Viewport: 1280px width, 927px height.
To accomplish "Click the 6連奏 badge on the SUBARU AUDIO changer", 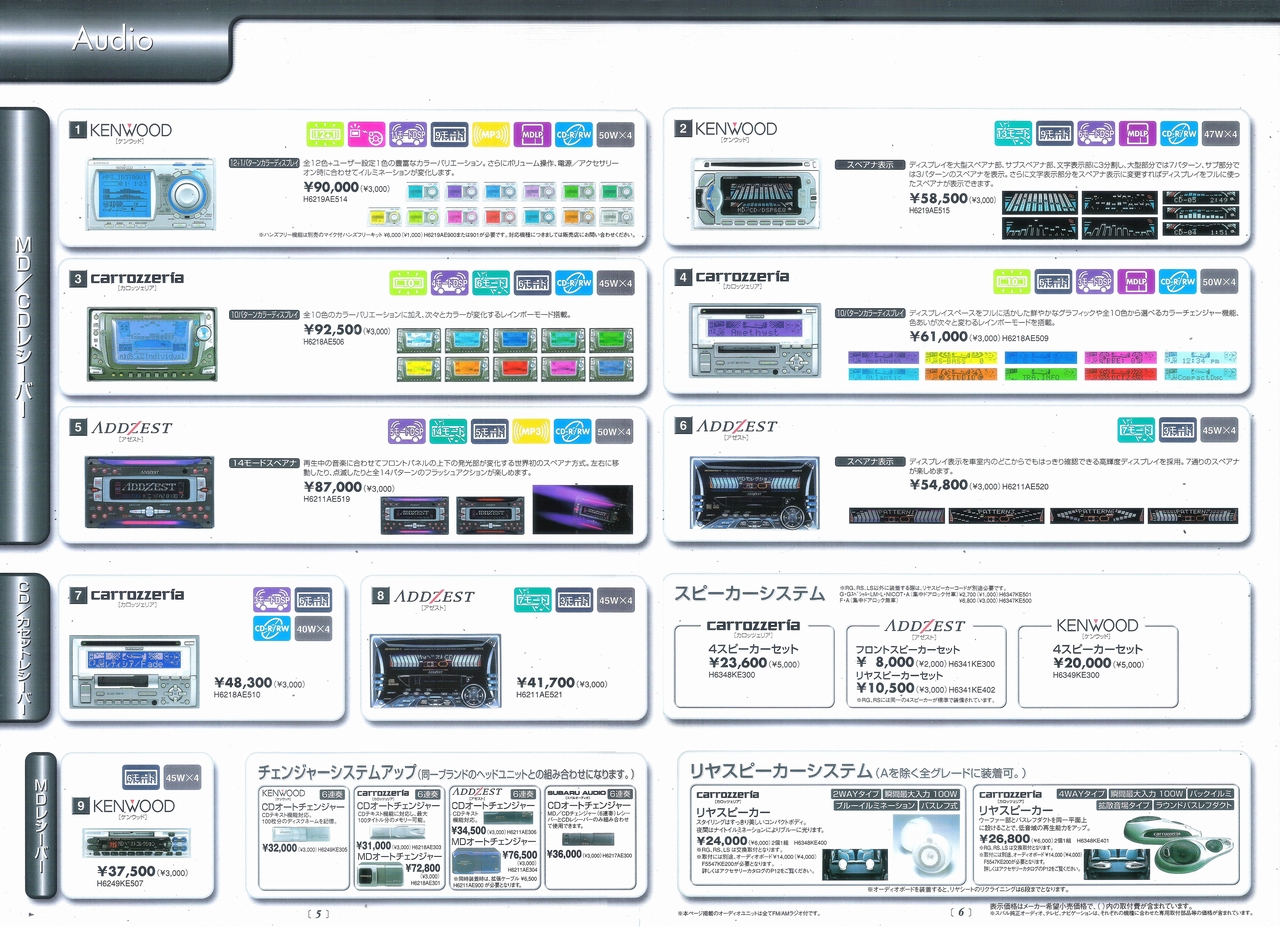I will coord(620,792).
